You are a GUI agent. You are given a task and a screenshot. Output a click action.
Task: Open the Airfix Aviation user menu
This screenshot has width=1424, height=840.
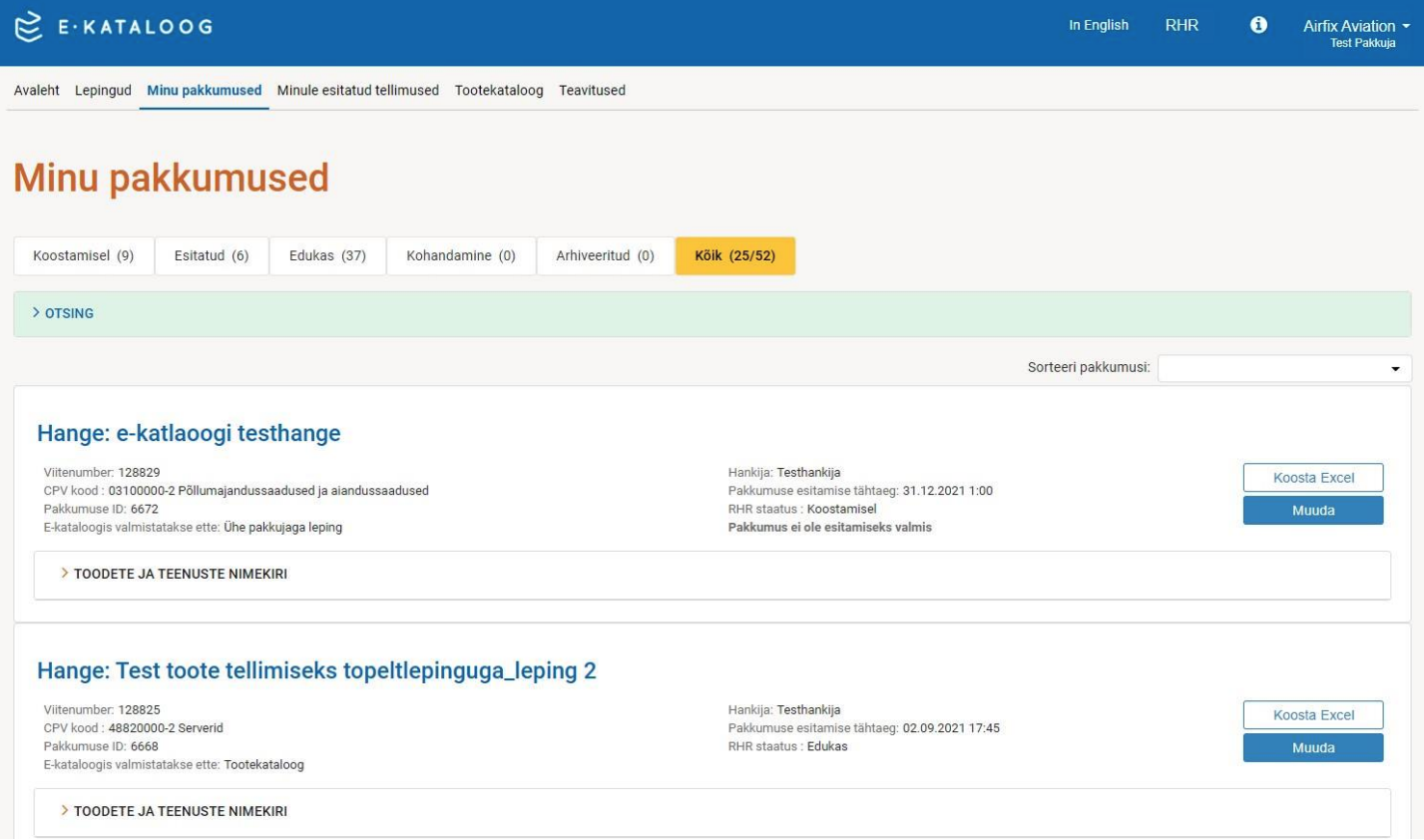click(x=1355, y=26)
